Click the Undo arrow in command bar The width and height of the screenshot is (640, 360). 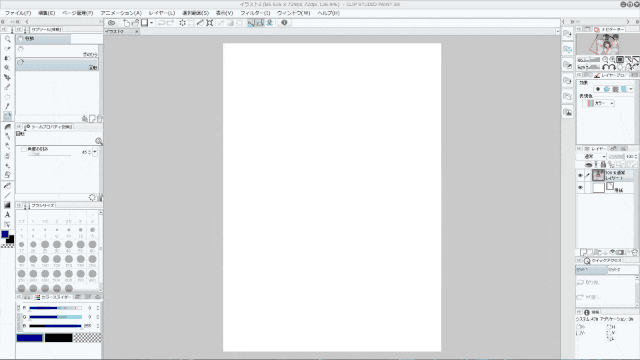[161, 23]
